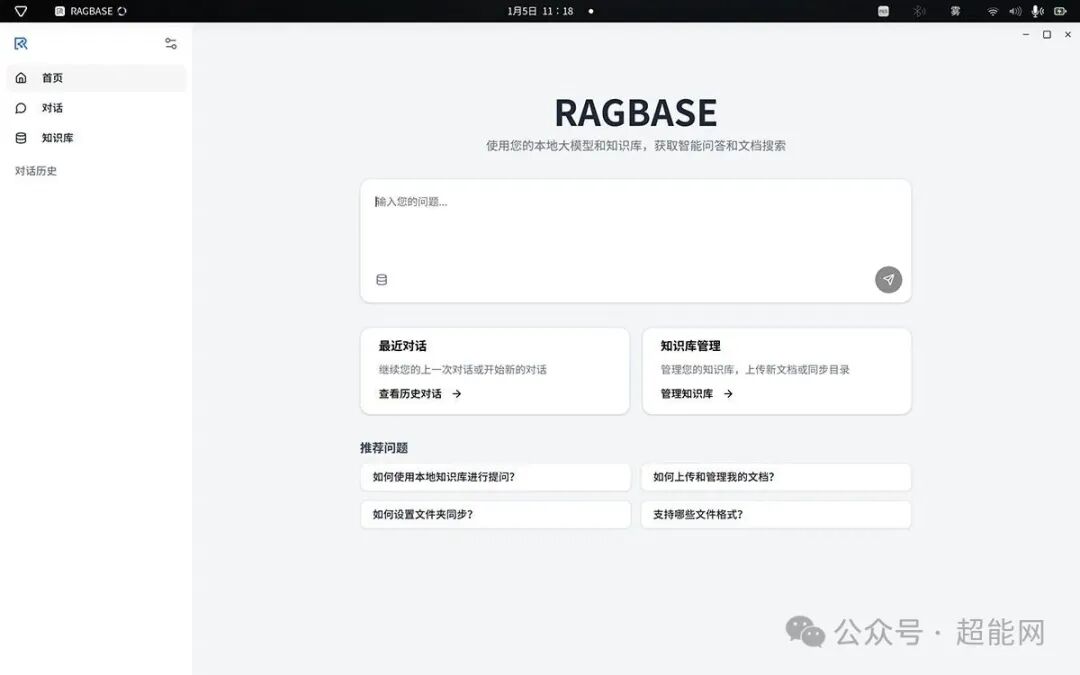1080x675 pixels.
Task: Toggle Bluetooth in the system tray
Action: (x=919, y=11)
